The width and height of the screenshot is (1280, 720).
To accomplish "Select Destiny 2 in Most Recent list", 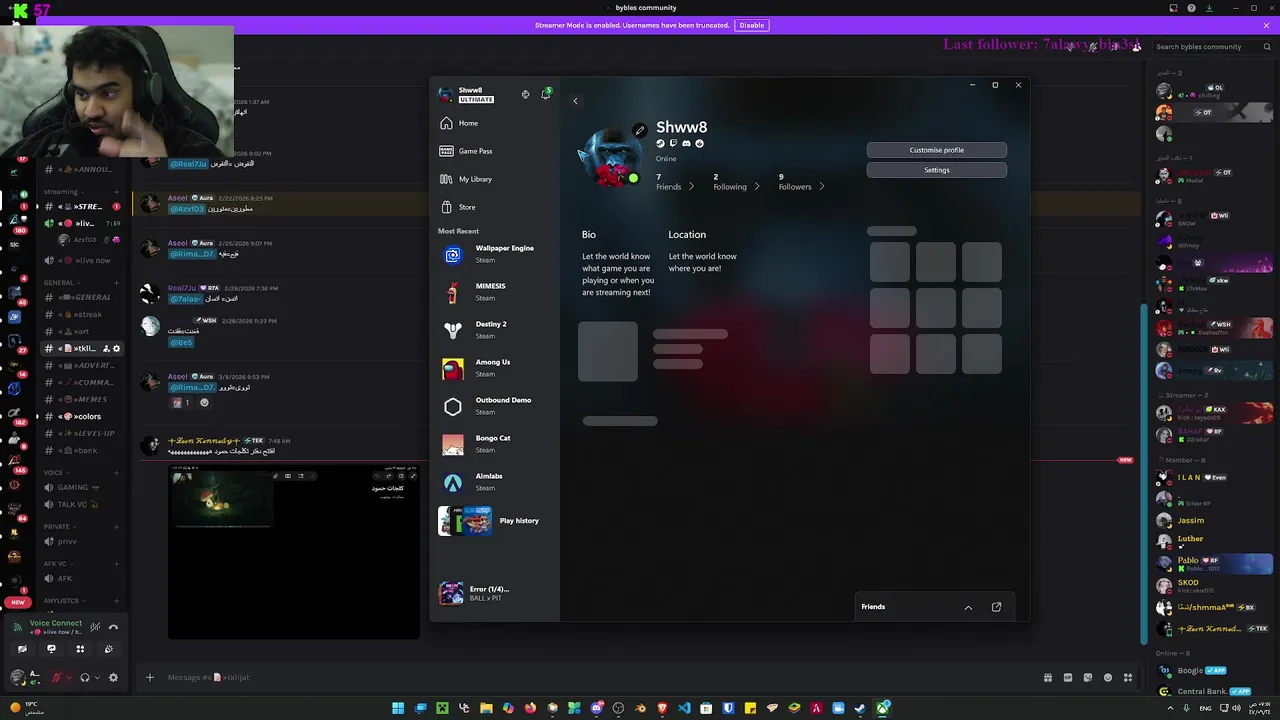I will [x=494, y=330].
